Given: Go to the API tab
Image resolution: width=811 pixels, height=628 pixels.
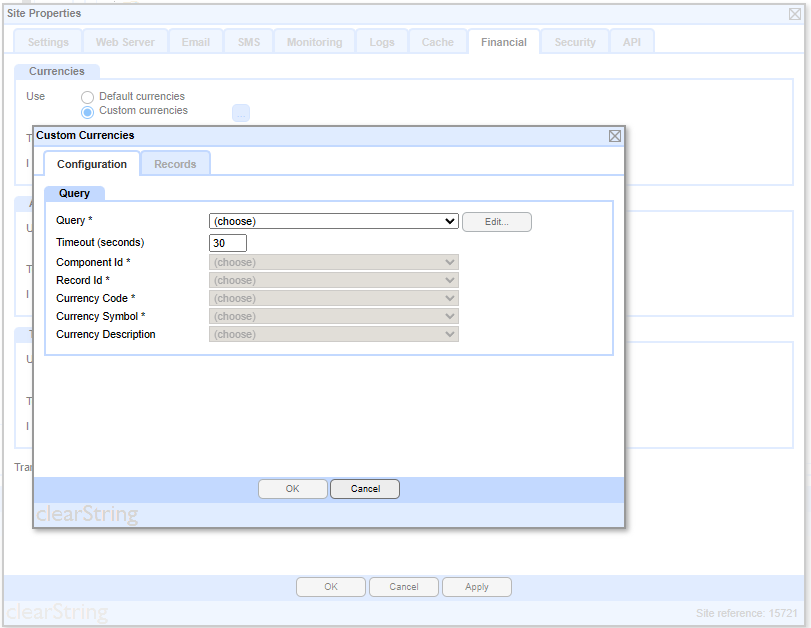Looking at the screenshot, I should point(632,42).
